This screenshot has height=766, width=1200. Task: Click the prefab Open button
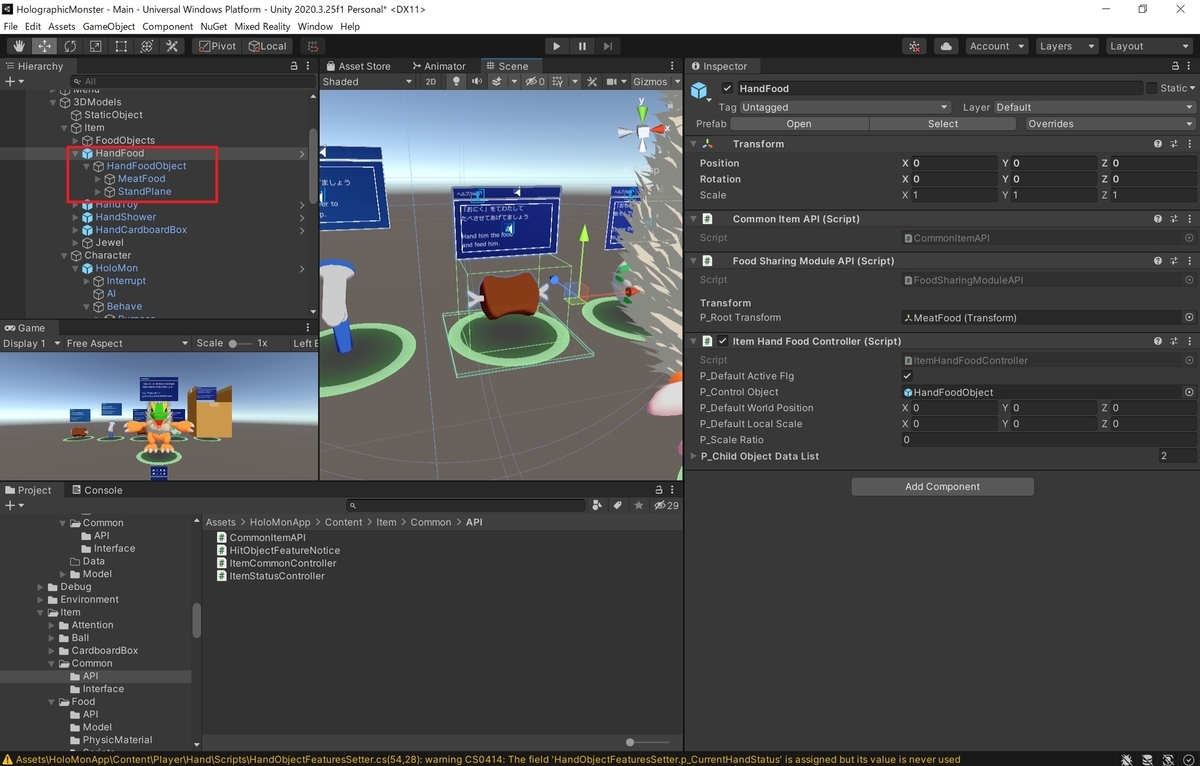799,124
